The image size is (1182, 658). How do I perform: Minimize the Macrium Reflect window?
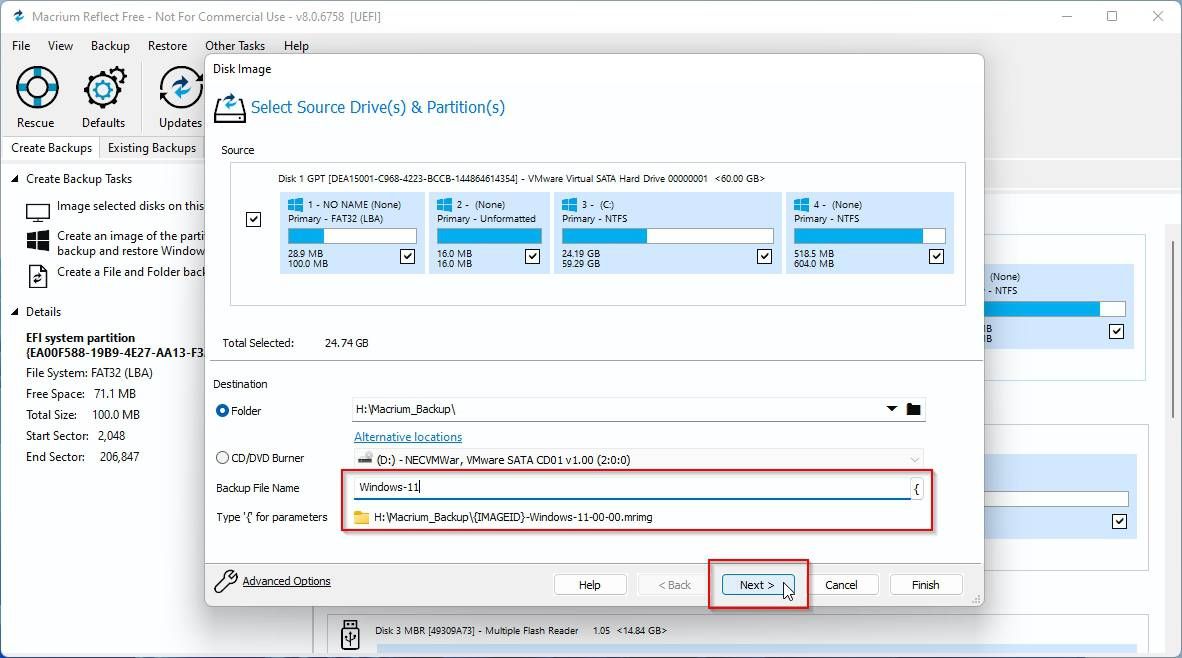[1067, 16]
